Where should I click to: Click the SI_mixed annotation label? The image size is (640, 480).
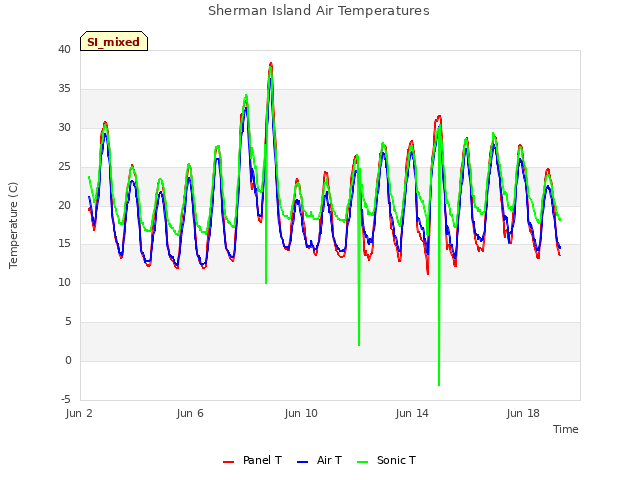[x=114, y=41]
